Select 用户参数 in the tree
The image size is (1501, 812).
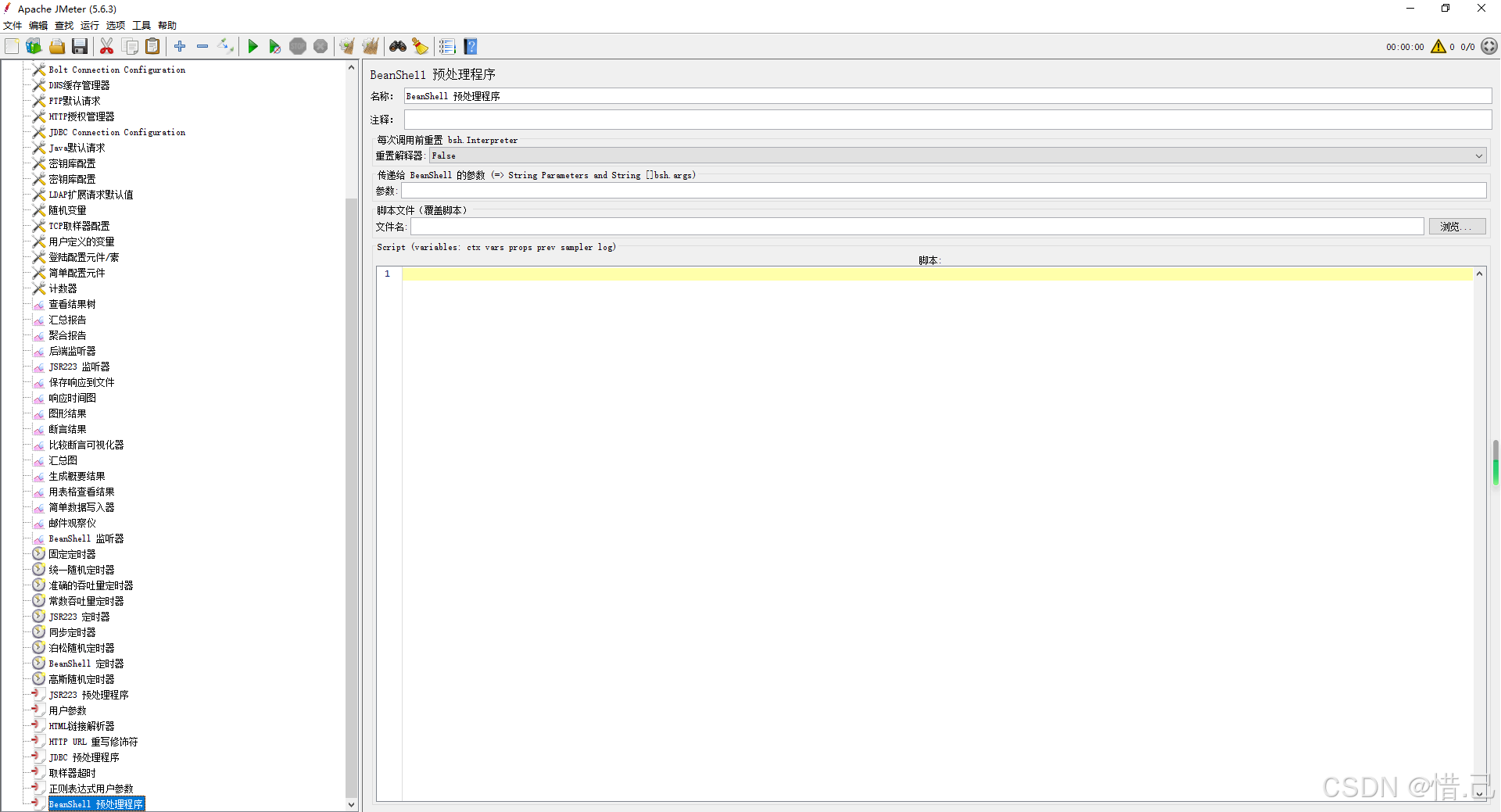tap(67, 710)
